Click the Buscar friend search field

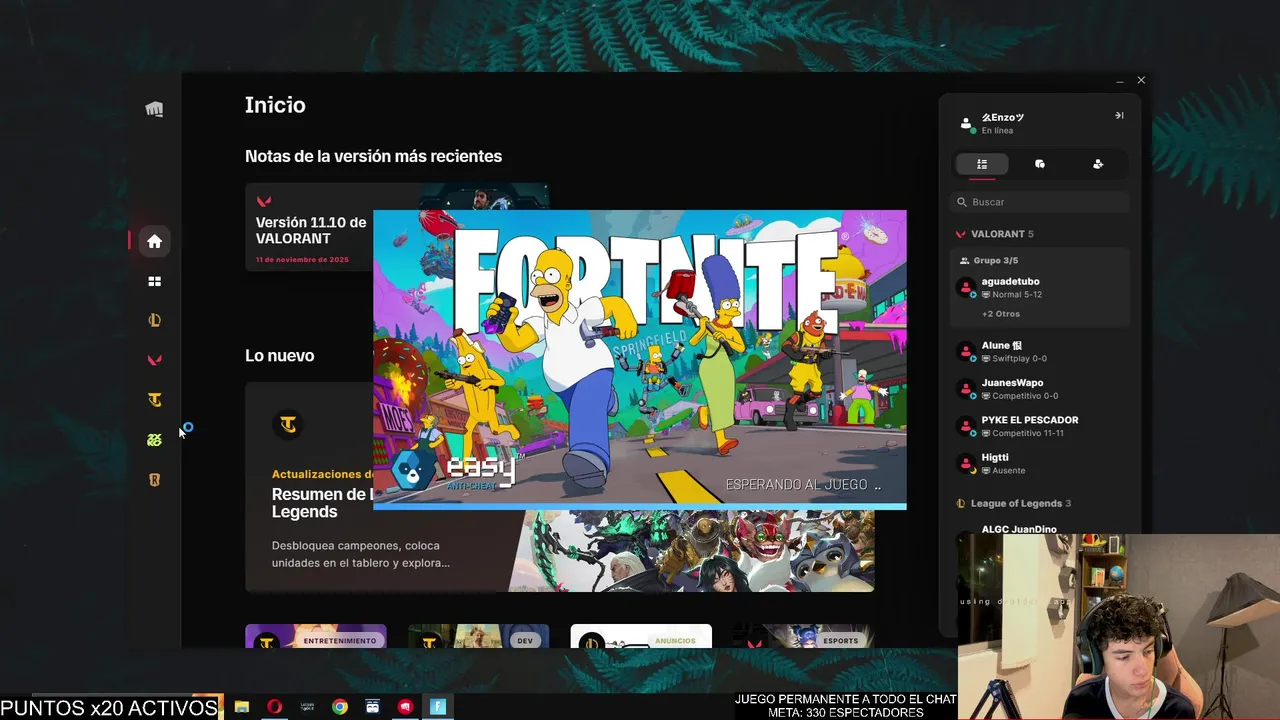[1040, 202]
